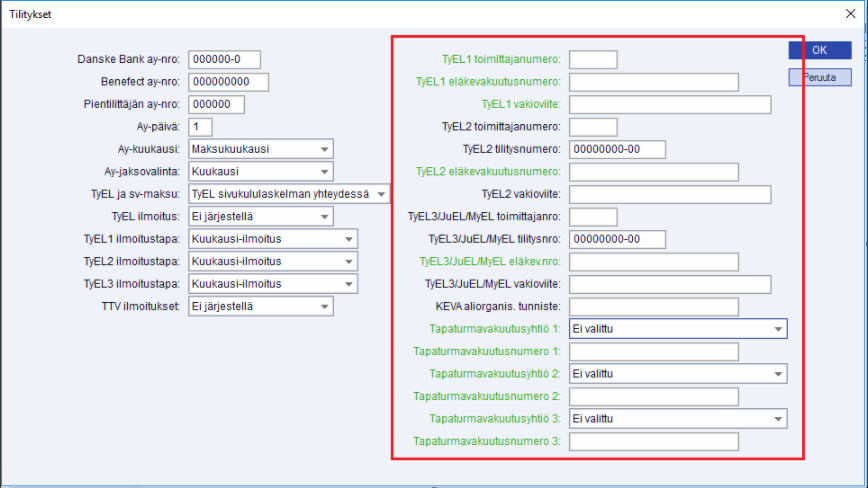The height and width of the screenshot is (488, 868).
Task: Expand the Ay-jaksovalinta dropdown
Action: tap(325, 172)
